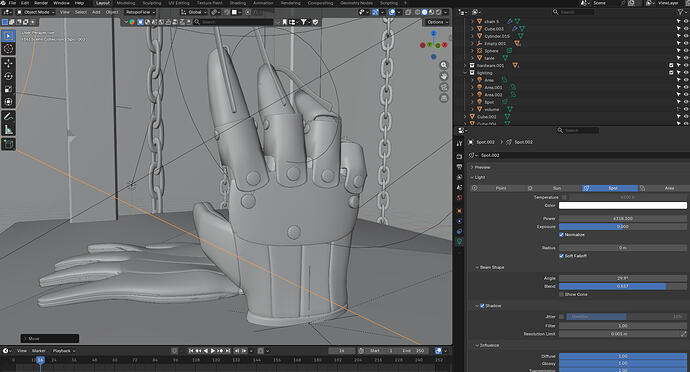
Task: Toggle hardware.001 collection exclude checkbox
Action: click(671, 65)
